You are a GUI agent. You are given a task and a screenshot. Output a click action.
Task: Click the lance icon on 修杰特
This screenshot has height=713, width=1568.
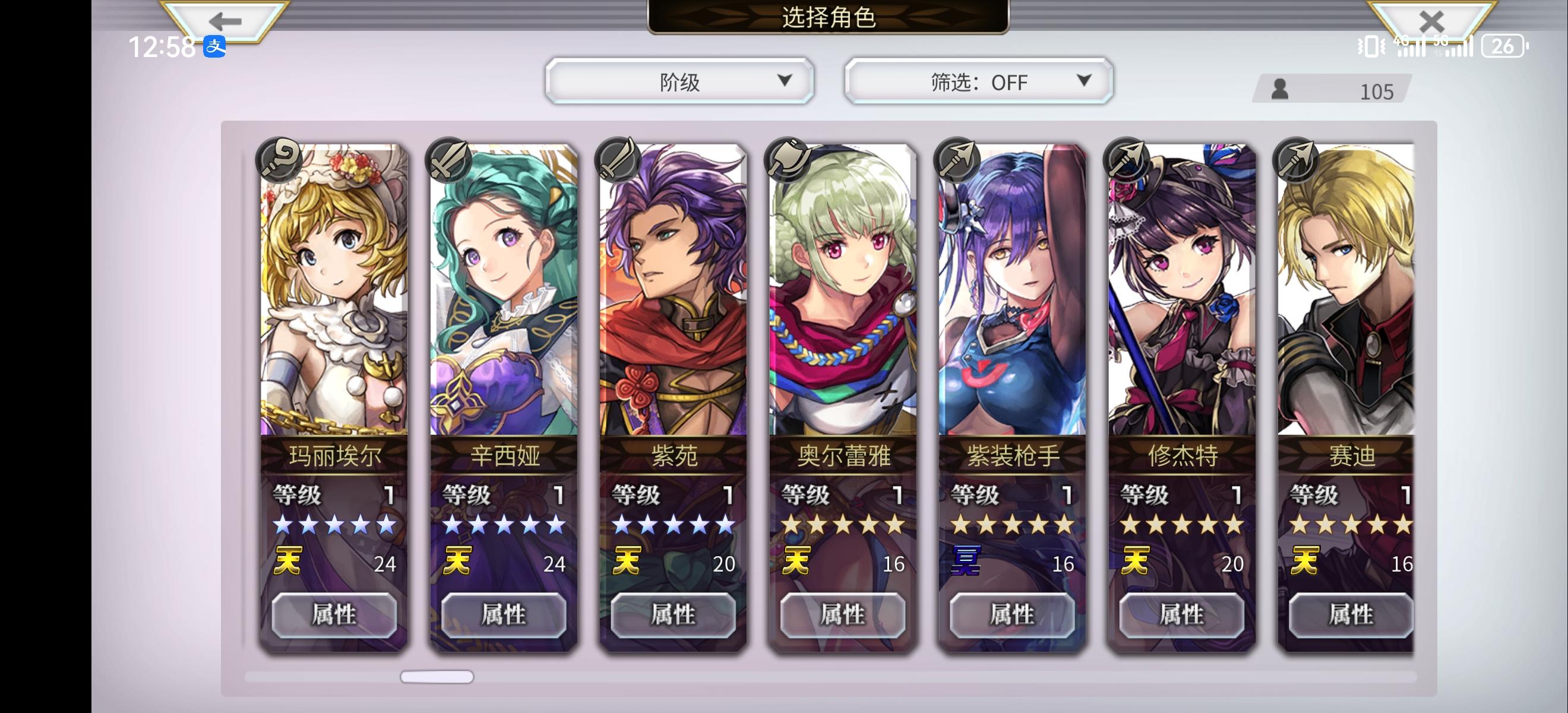[x=1127, y=159]
